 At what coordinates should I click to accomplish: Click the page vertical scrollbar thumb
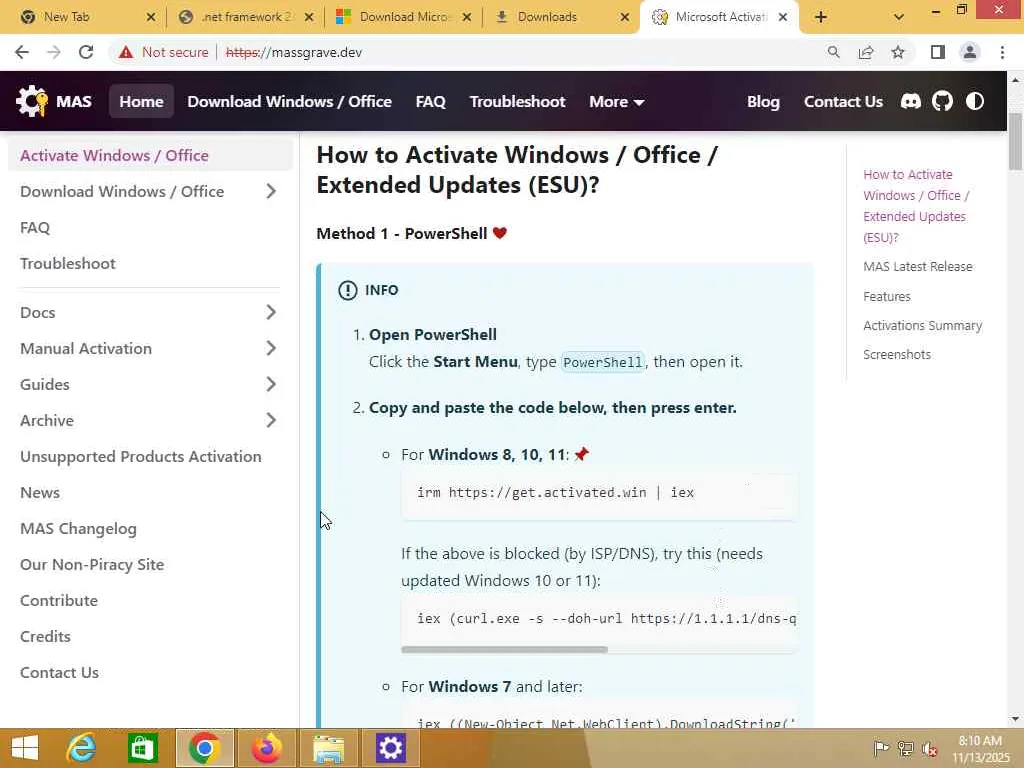pos(1016,142)
